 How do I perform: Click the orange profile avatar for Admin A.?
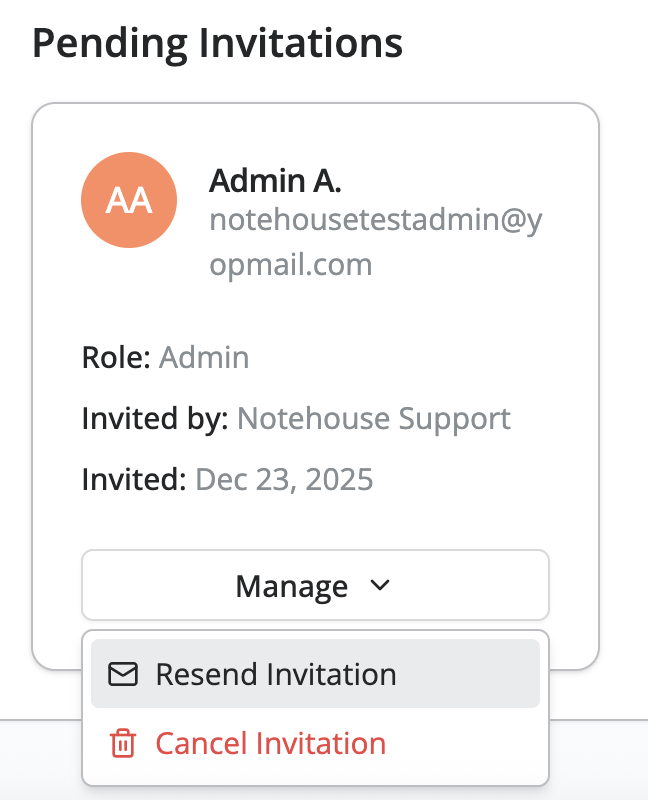(129, 200)
